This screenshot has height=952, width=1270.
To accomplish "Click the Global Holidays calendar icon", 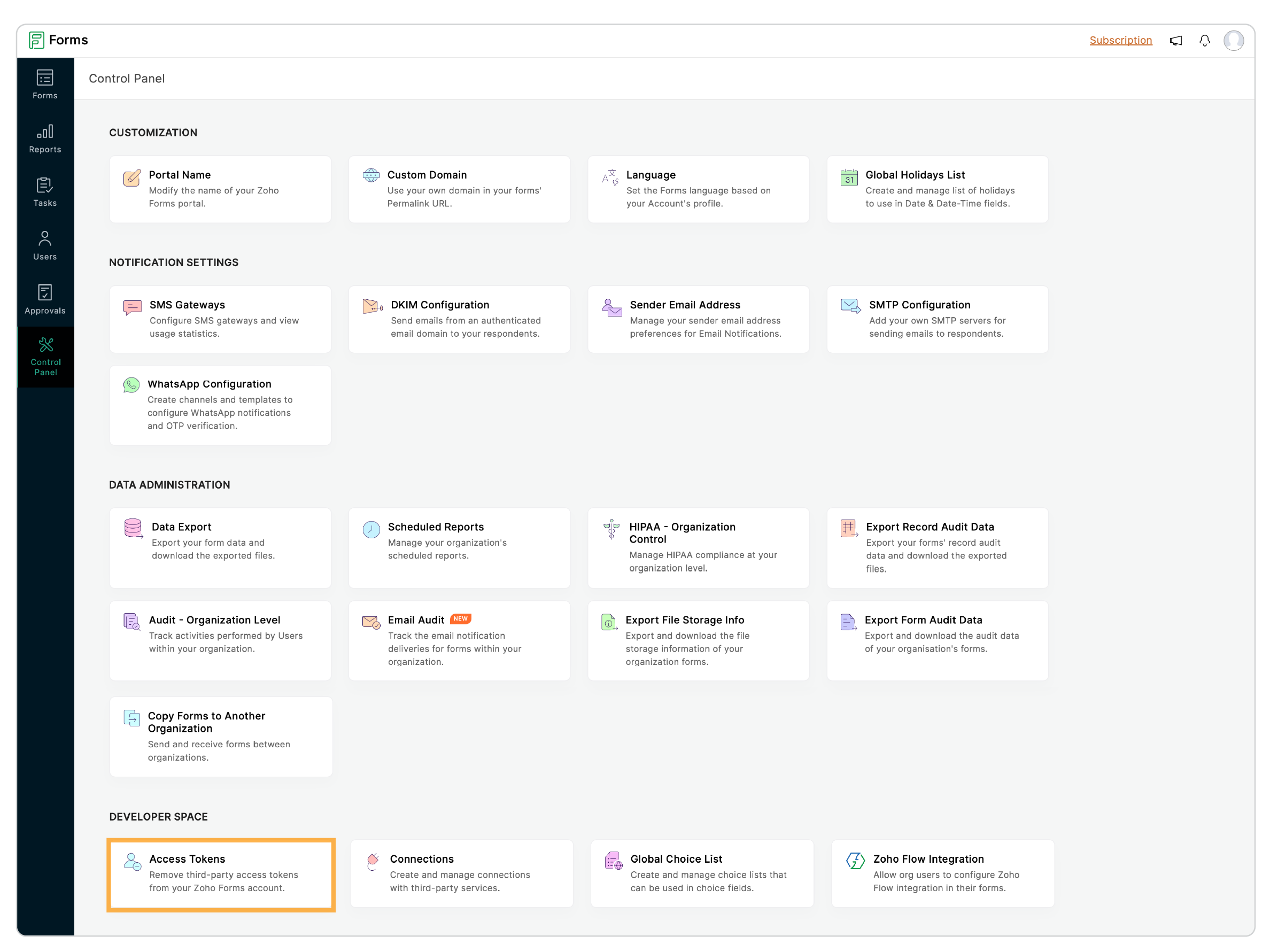I will (849, 178).
